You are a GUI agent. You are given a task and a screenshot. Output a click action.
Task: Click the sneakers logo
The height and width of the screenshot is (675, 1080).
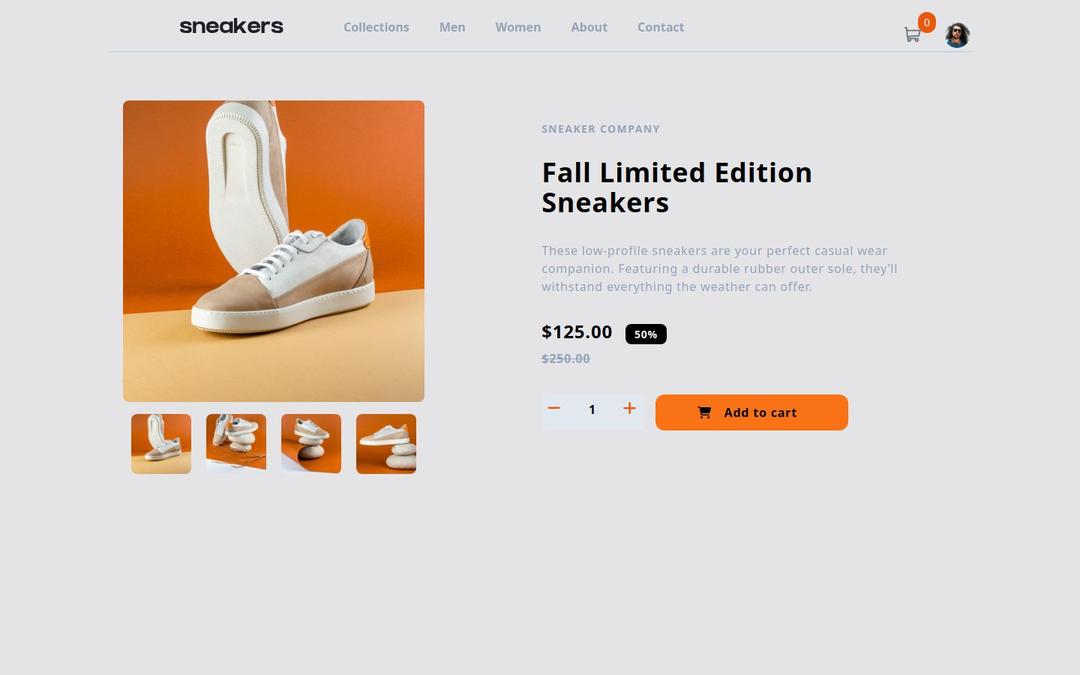pyautogui.click(x=231, y=26)
